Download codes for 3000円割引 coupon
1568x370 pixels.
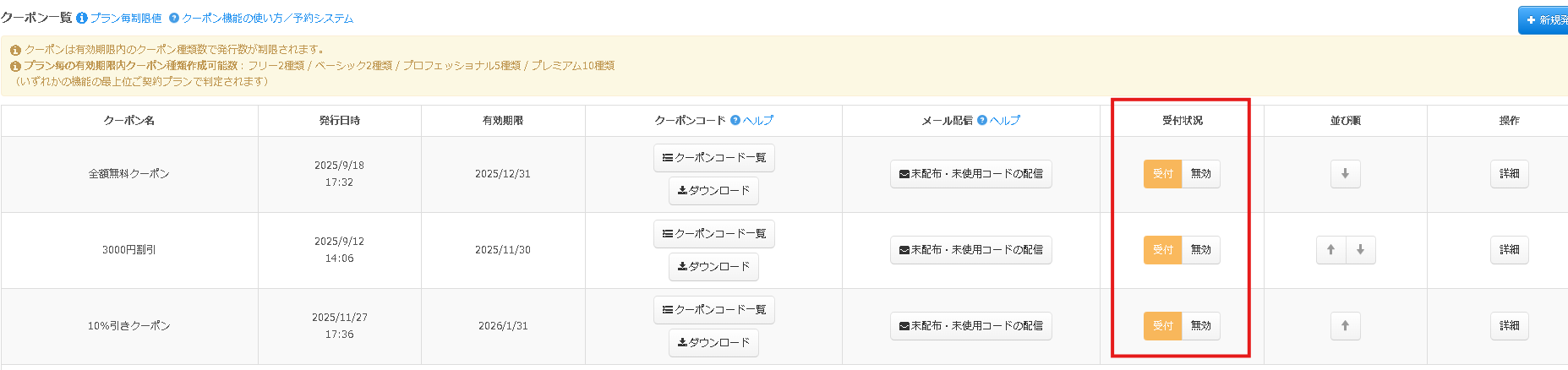pyautogui.click(x=714, y=267)
